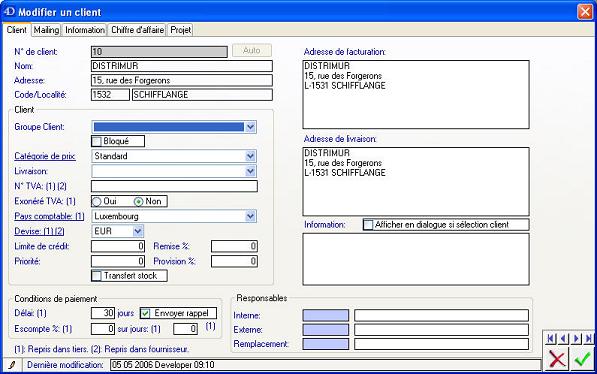Image resolution: width=597 pixels, height=374 pixels.
Task: Click the Interne name field
Action: [x=442, y=315]
